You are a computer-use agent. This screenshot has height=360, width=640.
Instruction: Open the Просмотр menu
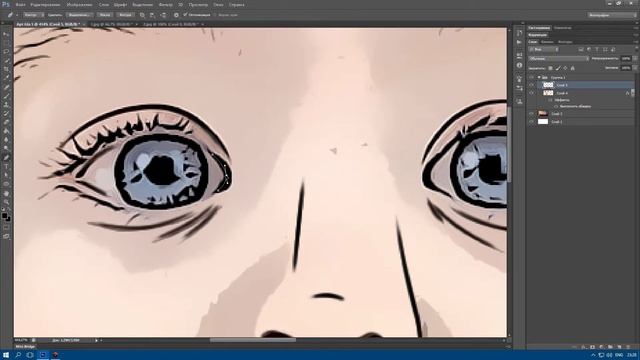[x=198, y=5]
